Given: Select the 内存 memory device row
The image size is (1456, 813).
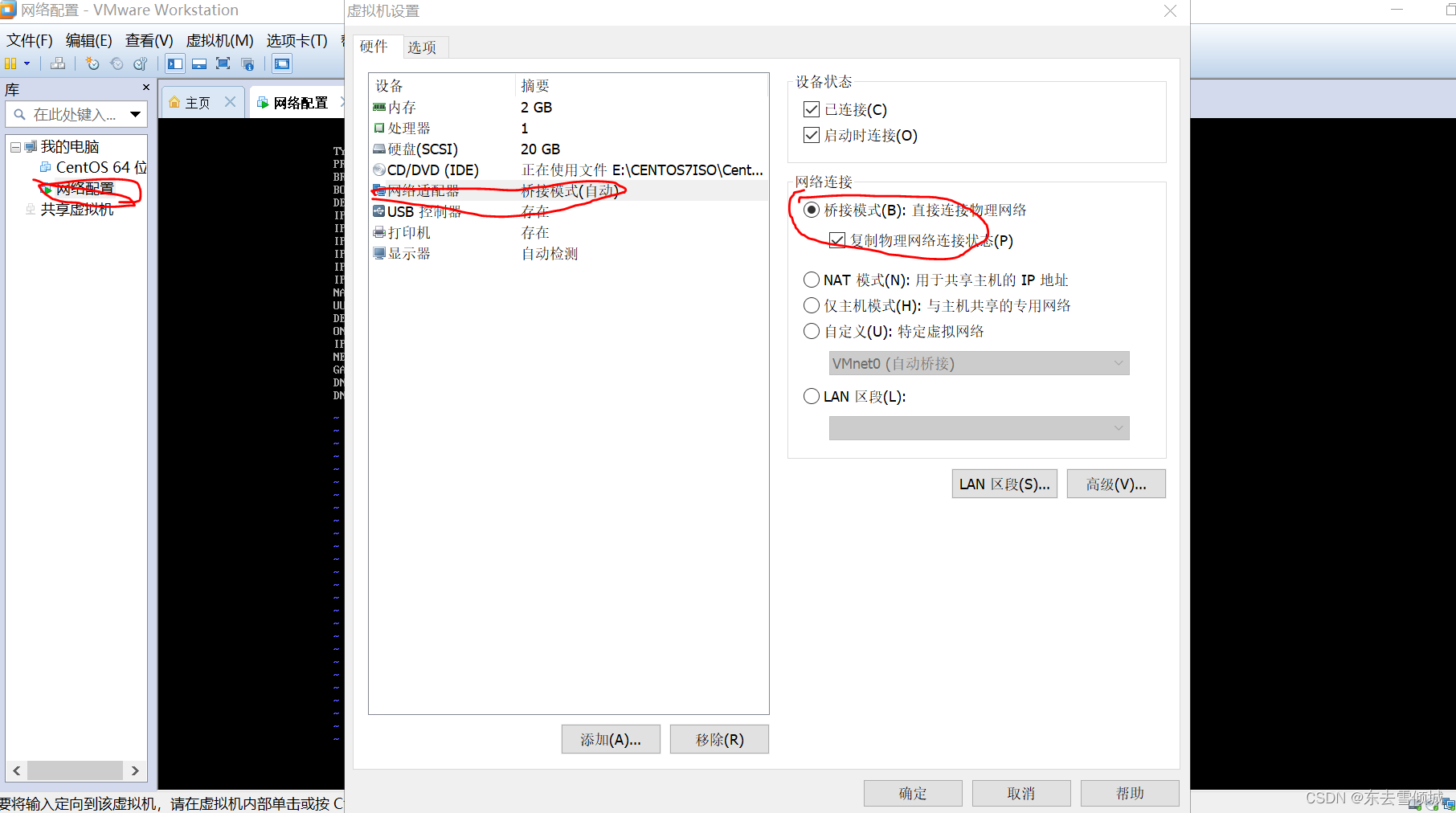Looking at the screenshot, I should (x=568, y=107).
